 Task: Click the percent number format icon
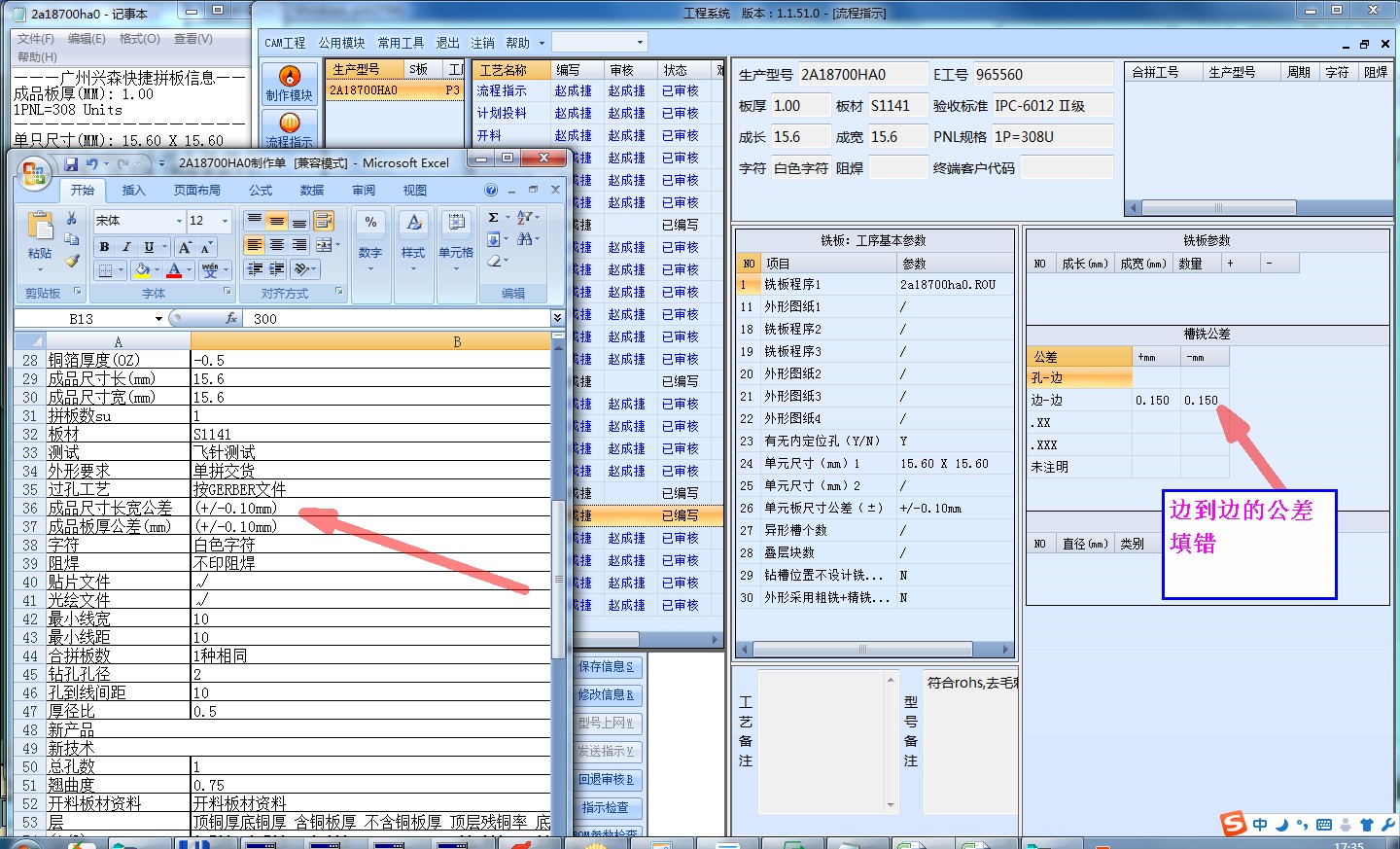[370, 223]
